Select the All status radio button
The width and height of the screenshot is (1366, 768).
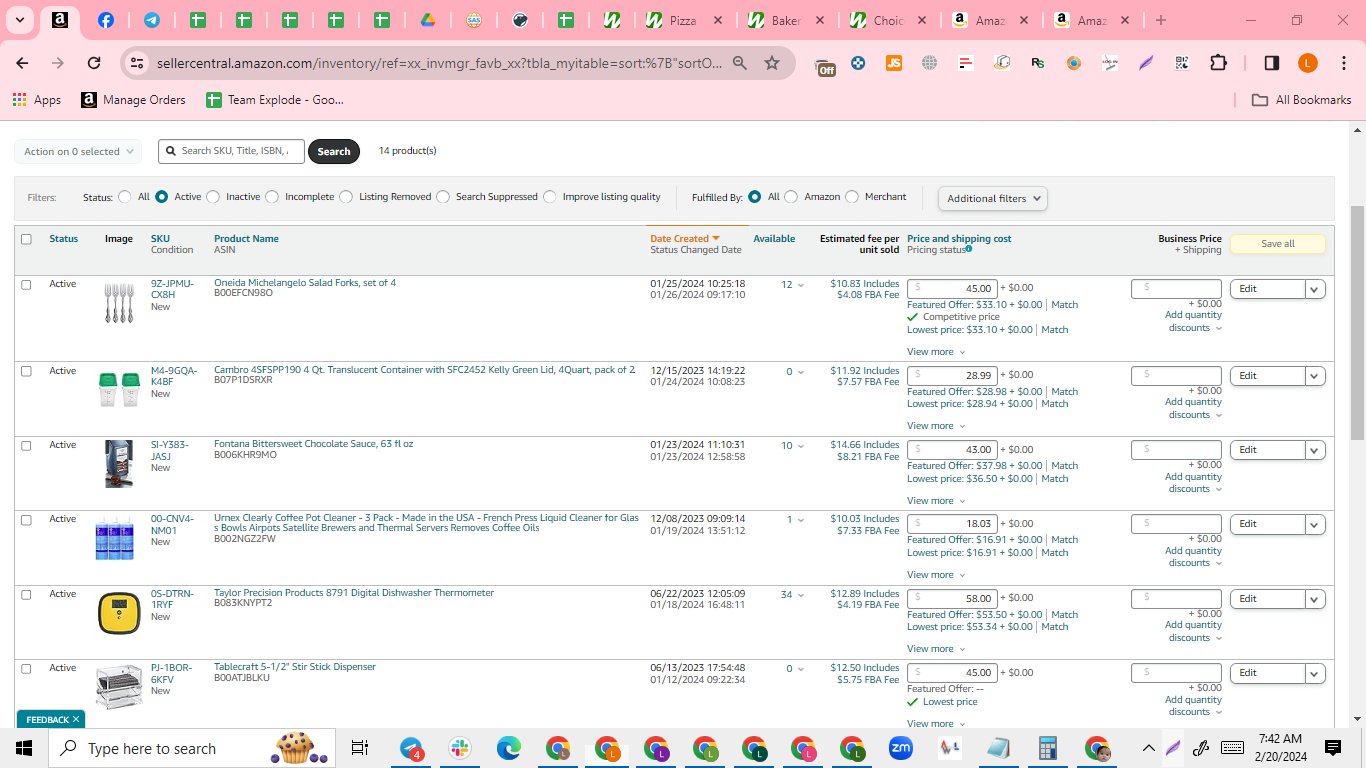click(125, 197)
